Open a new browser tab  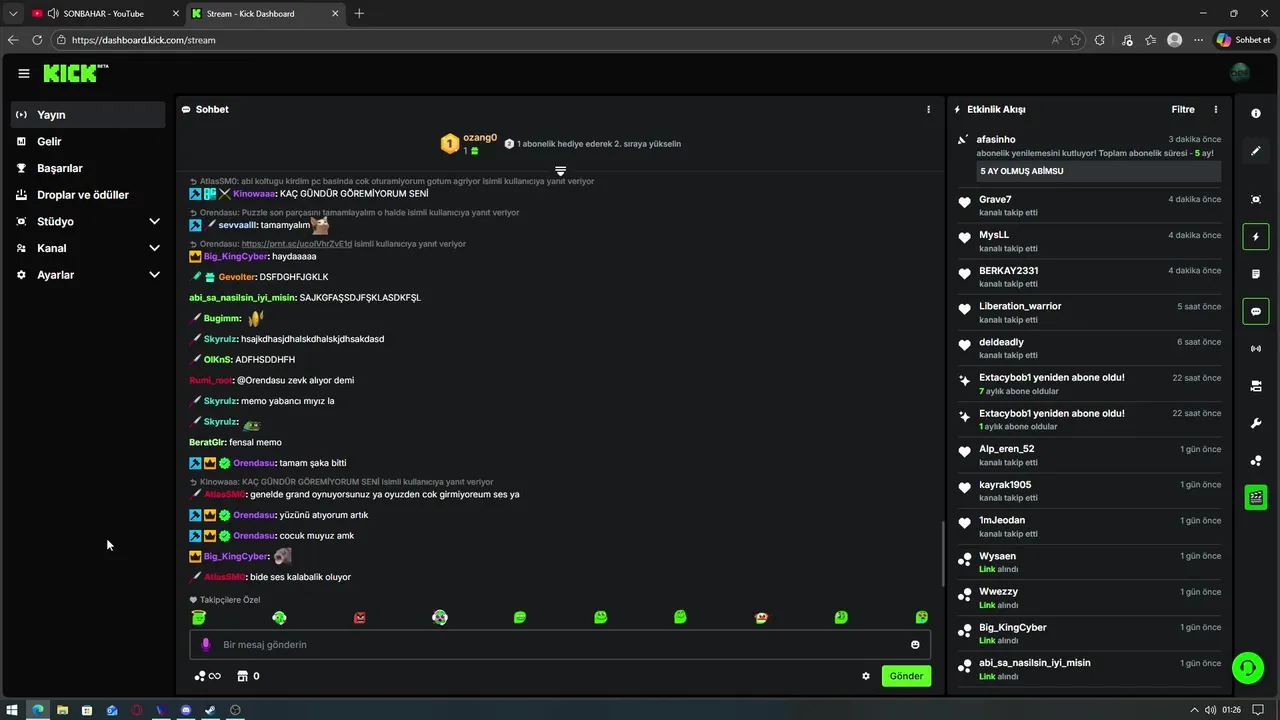(x=359, y=13)
